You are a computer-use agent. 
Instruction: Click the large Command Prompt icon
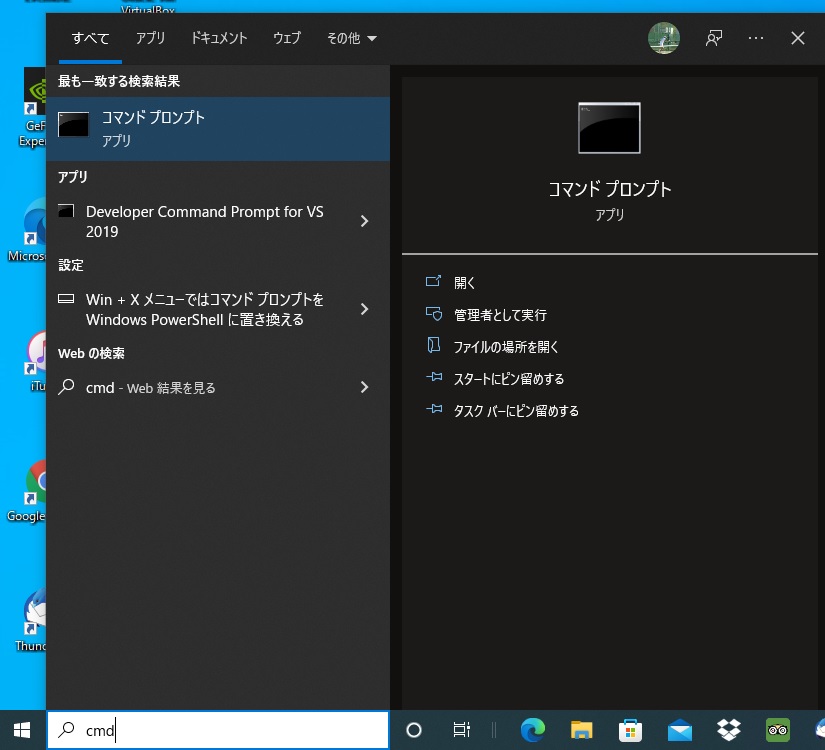click(x=609, y=128)
